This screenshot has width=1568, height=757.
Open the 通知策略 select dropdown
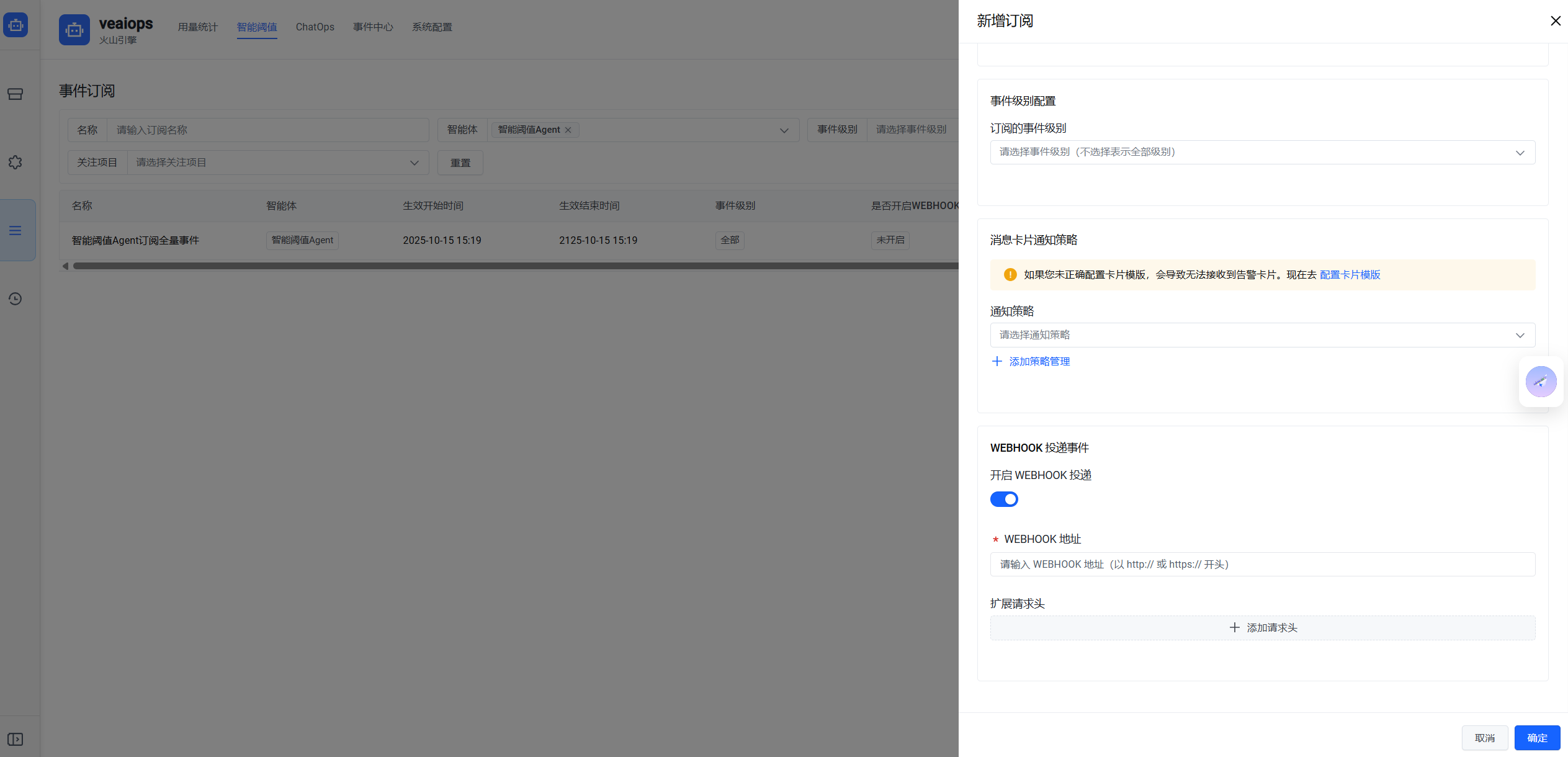pos(1262,335)
